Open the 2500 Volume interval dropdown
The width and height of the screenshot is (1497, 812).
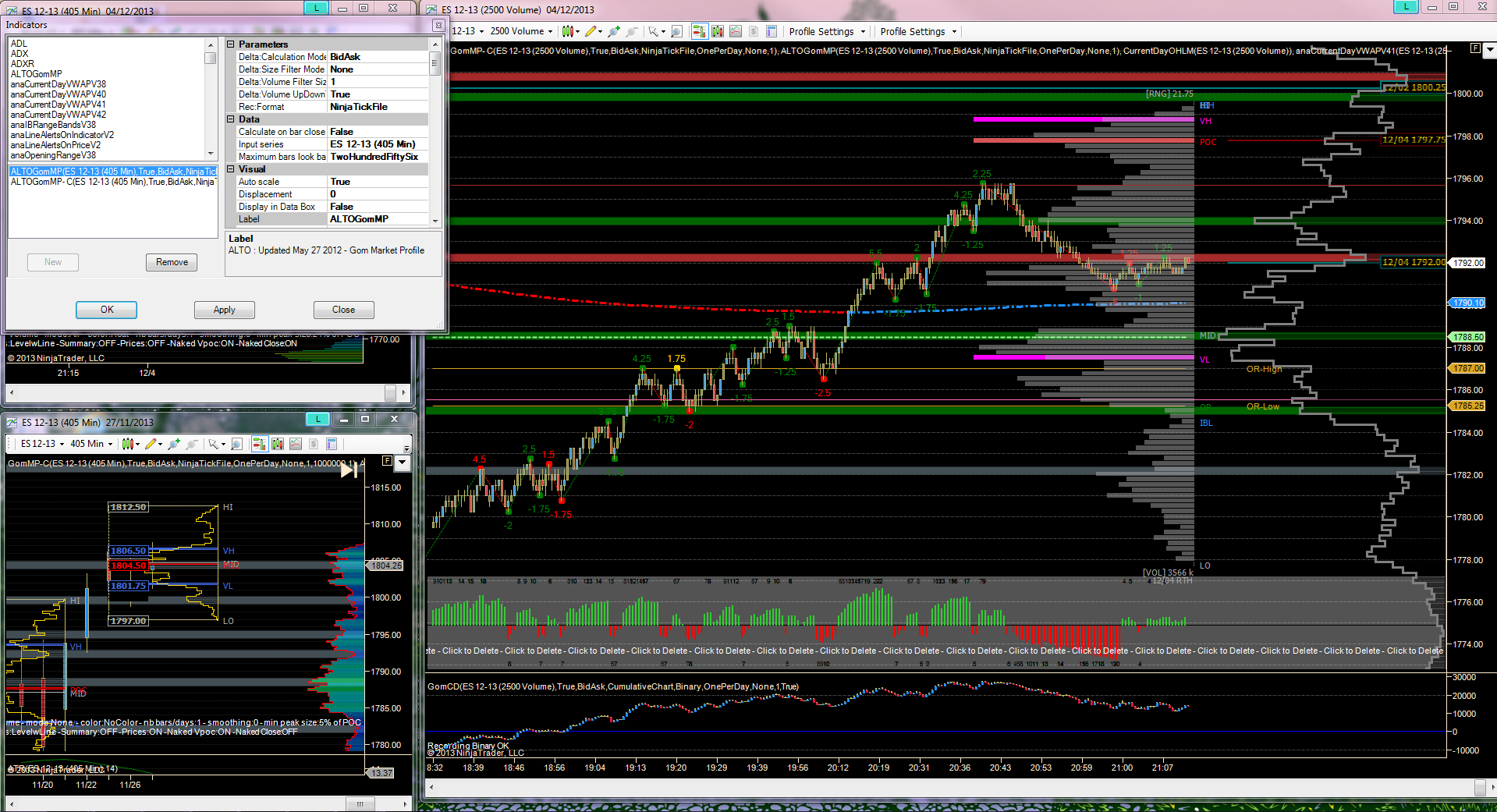521,31
